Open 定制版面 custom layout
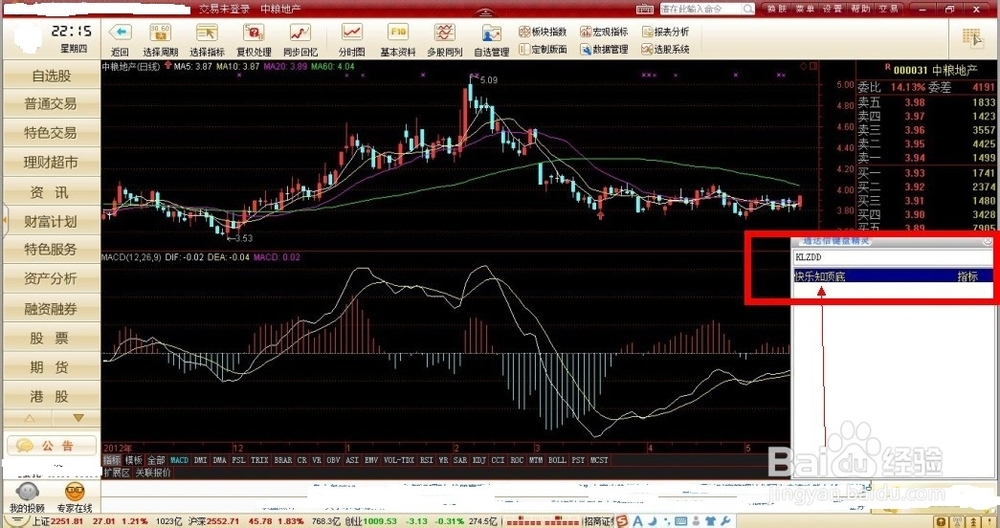The image size is (1000, 528). [543, 49]
